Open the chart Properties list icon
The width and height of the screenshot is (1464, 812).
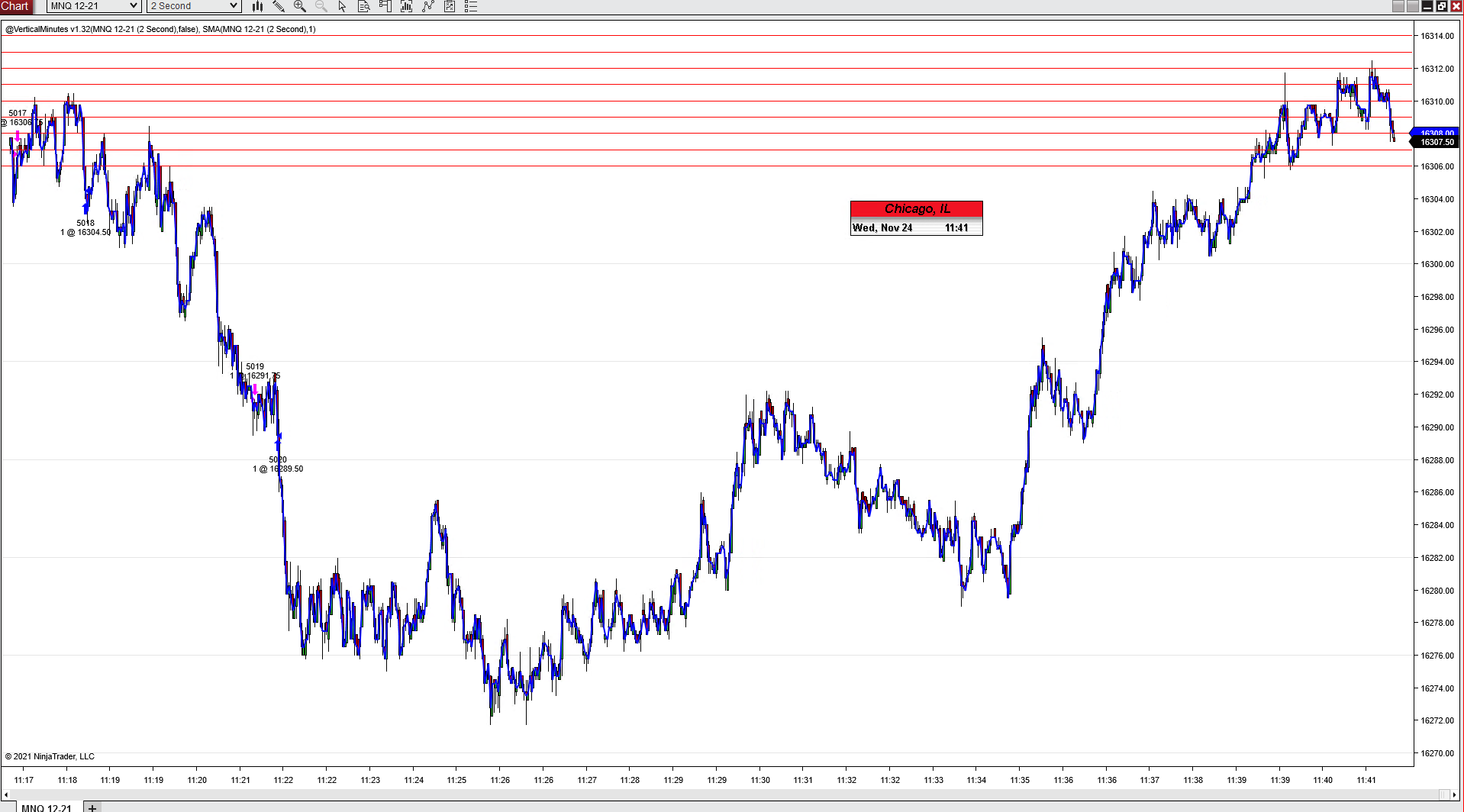[471, 6]
